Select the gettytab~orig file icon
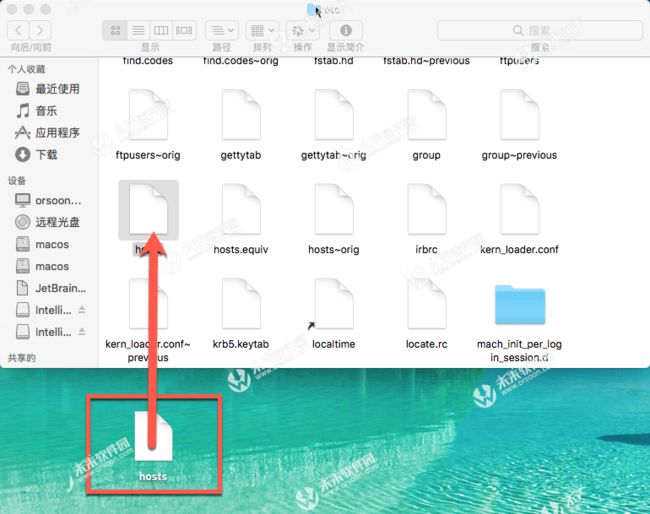The height and width of the screenshot is (514, 650). pos(334,115)
